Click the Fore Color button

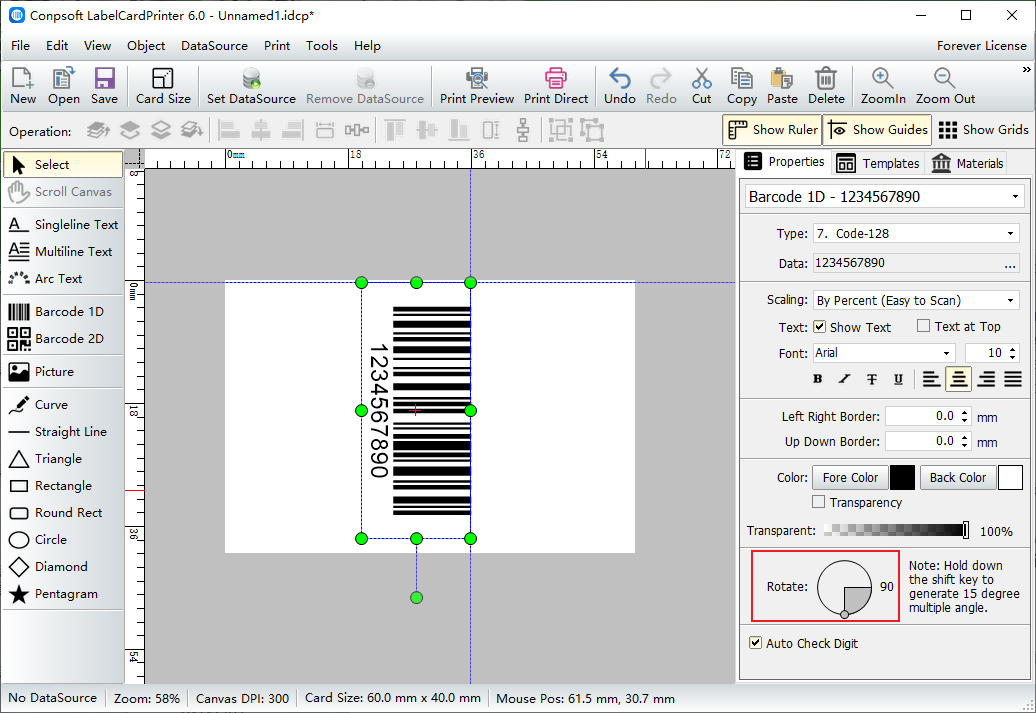pyautogui.click(x=850, y=477)
